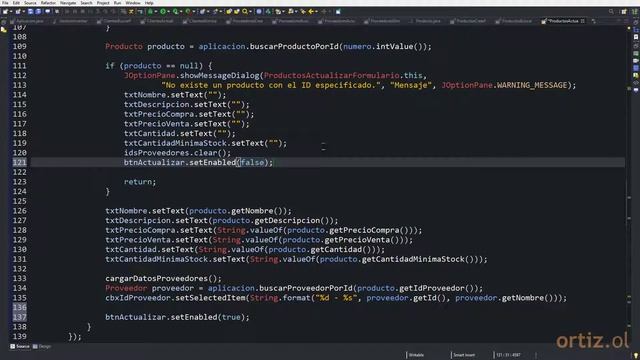Click the New file toolbar icon
Image resolution: width=640 pixels, height=360 pixels.
coord(5,11)
